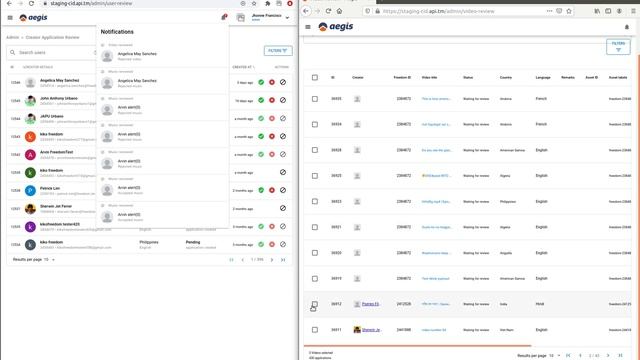Open the Sherwin Je... creator link in video table
This screenshot has height=360, width=640.
coord(371,330)
